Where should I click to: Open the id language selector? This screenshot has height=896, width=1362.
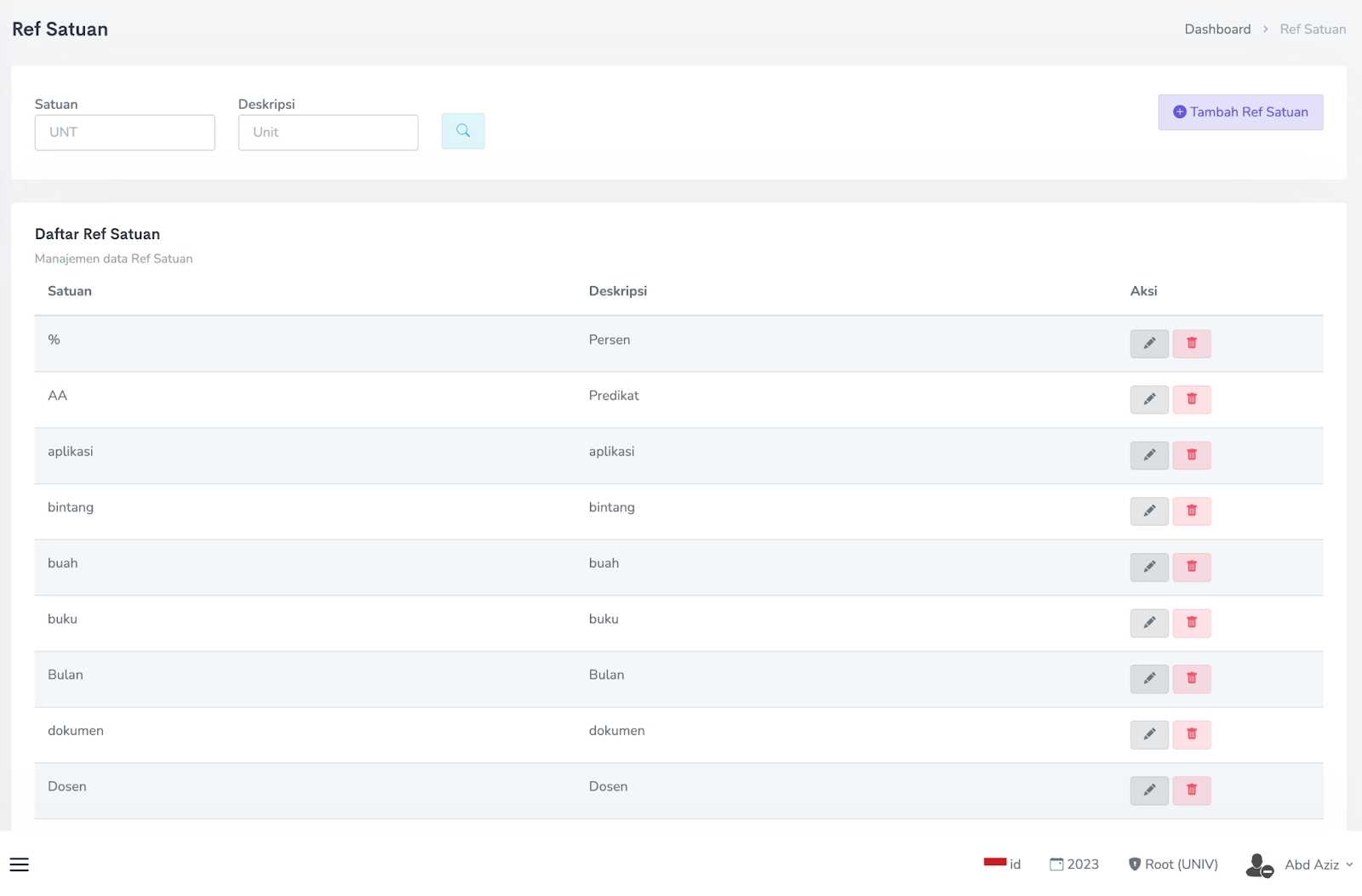pyautogui.click(x=1002, y=865)
